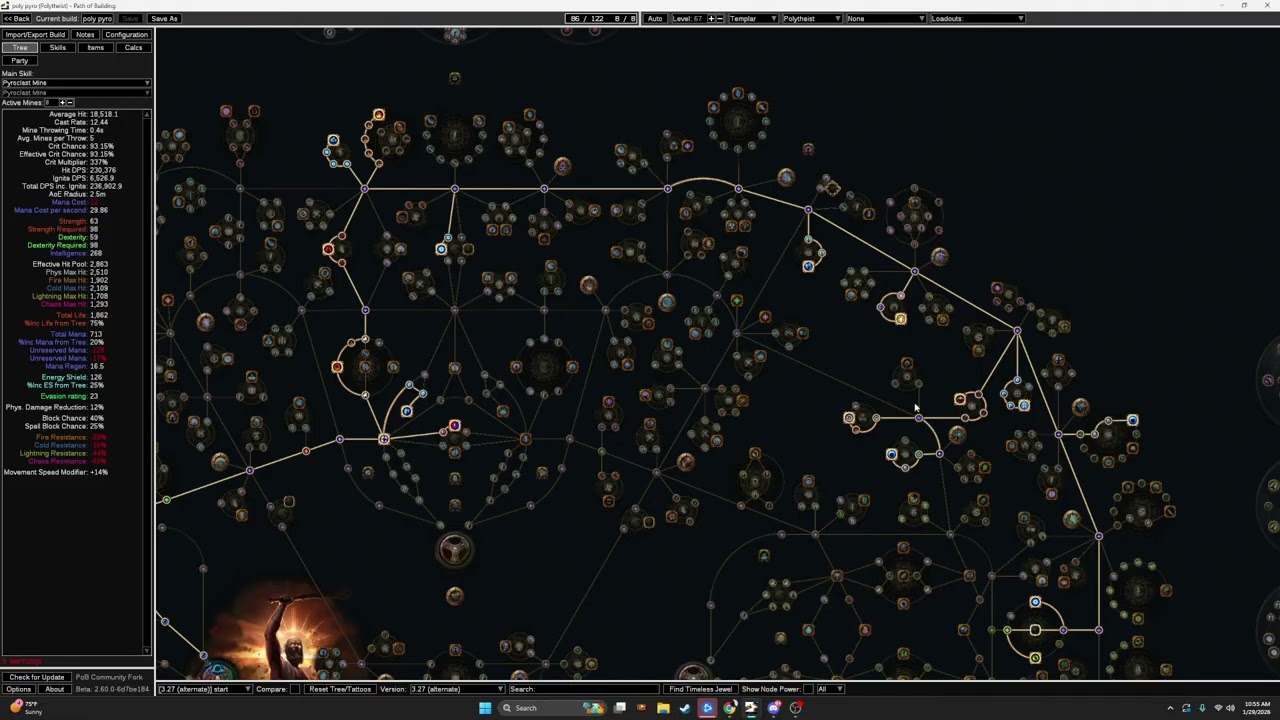The image size is (1280, 720).
Task: Increase Active Mines count
Action: (x=62, y=102)
